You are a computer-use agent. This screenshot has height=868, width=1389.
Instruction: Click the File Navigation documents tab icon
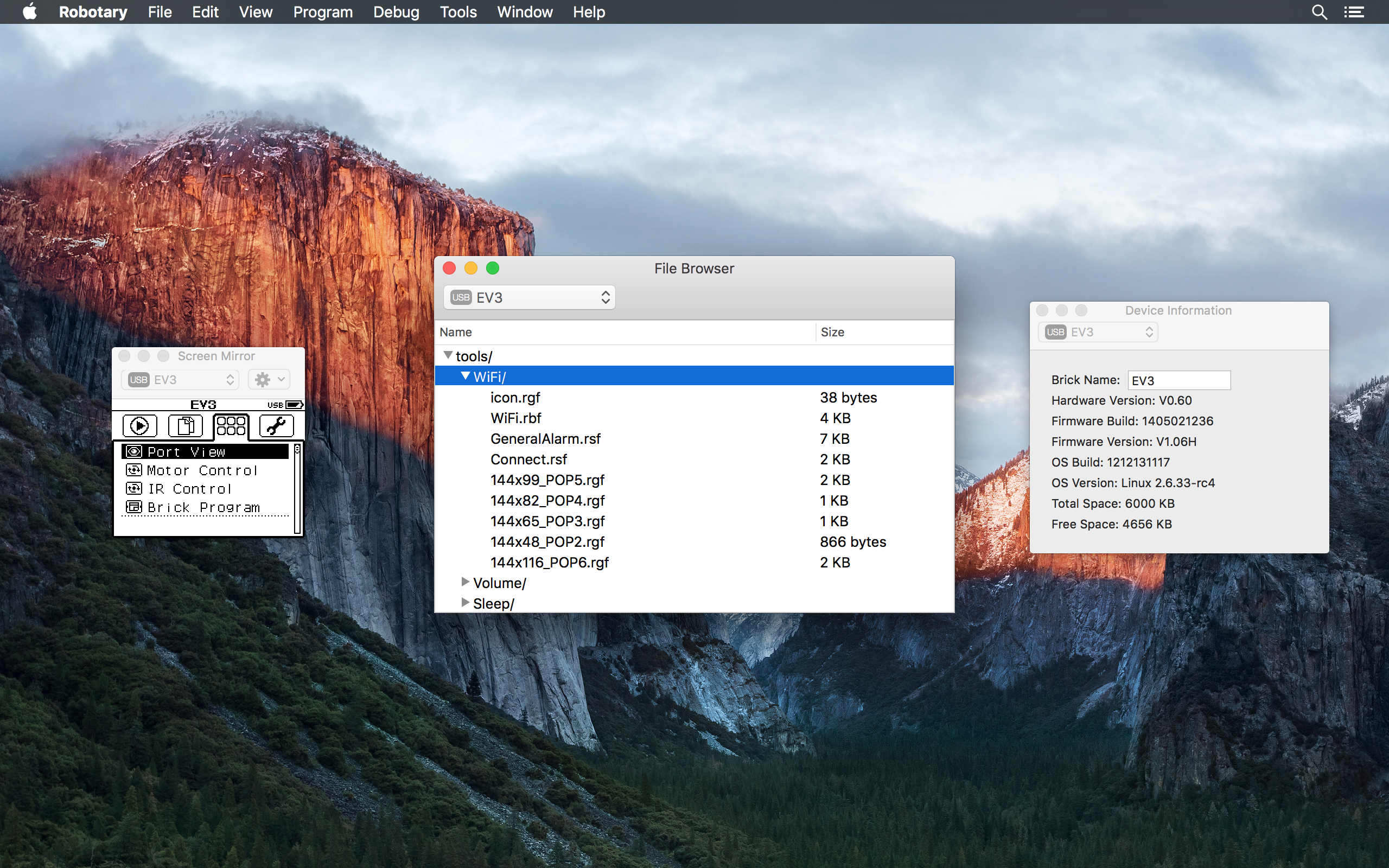(x=185, y=426)
